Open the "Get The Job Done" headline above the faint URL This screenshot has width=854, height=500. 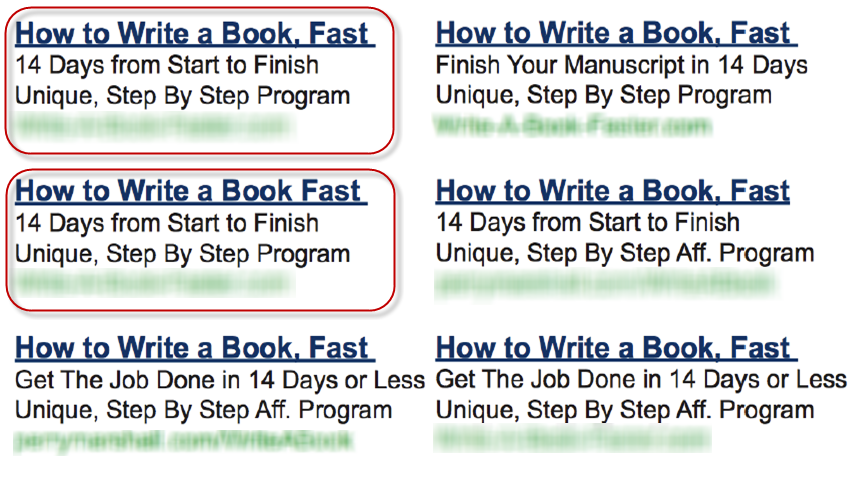[x=616, y=348]
